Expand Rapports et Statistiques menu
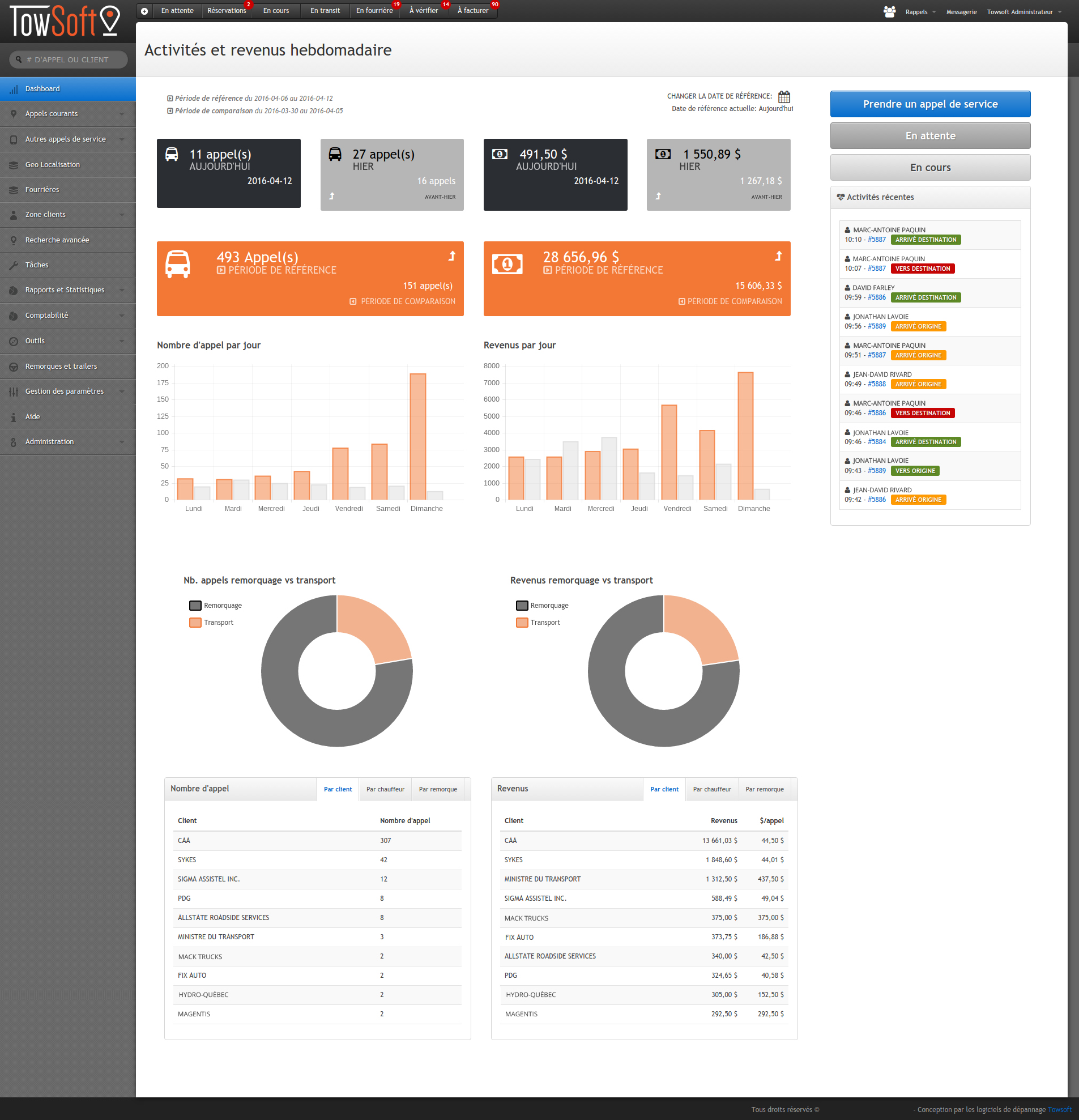This screenshot has height=1120, width=1079. click(68, 289)
